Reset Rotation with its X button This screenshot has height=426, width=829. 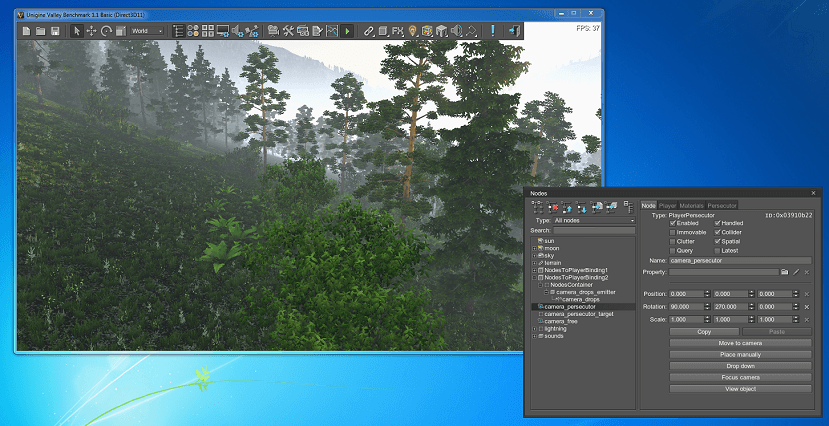point(807,307)
